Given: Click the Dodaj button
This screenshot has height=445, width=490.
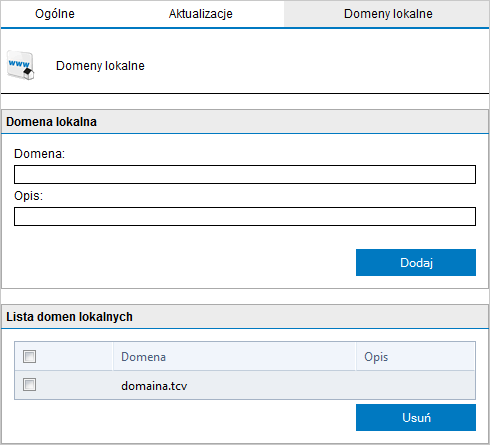Looking at the screenshot, I should [x=416, y=262].
